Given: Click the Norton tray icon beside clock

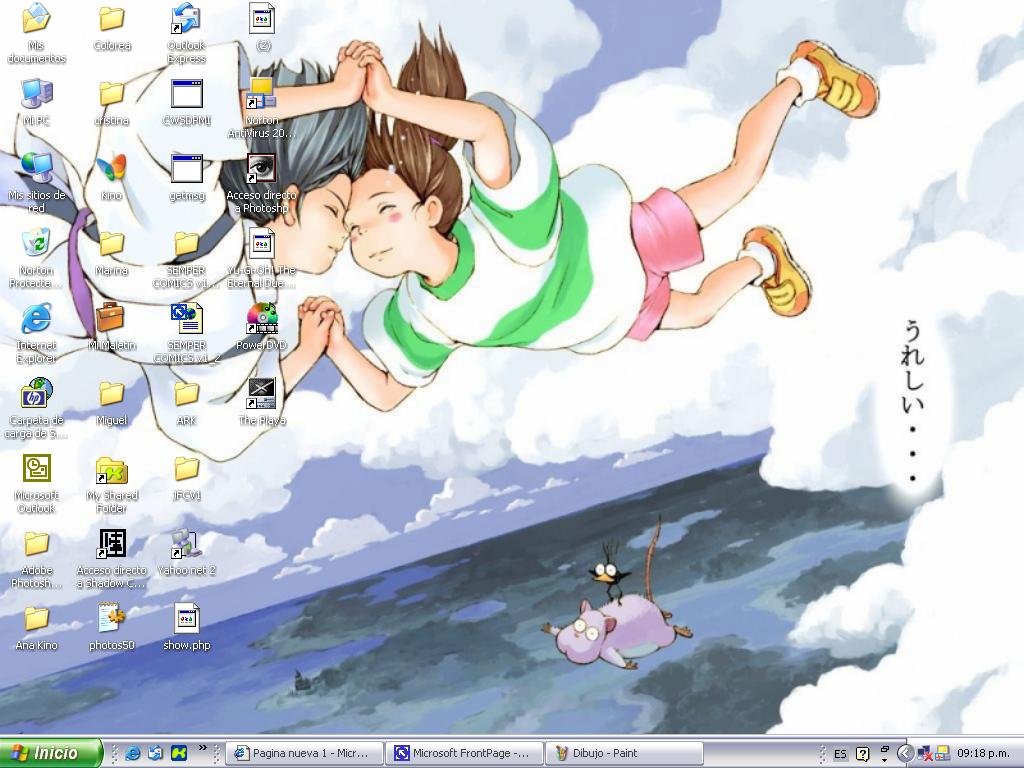Looking at the screenshot, I should click(x=942, y=754).
